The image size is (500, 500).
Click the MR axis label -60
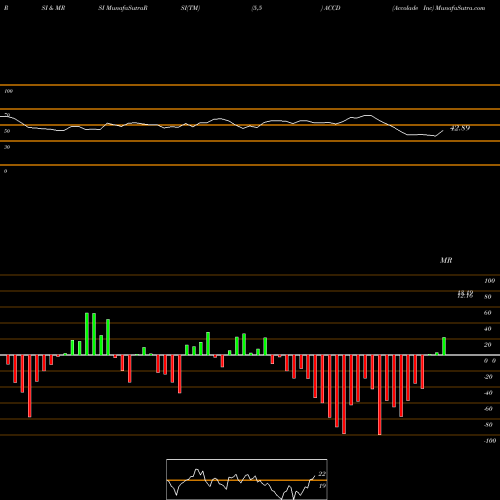pyautogui.click(x=488, y=409)
